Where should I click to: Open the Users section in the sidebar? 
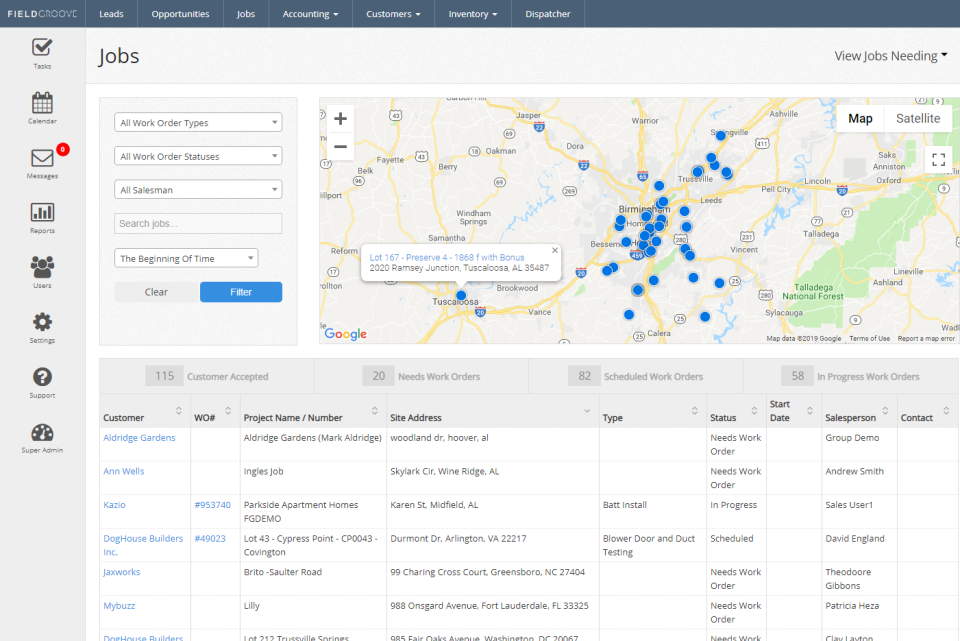41,270
